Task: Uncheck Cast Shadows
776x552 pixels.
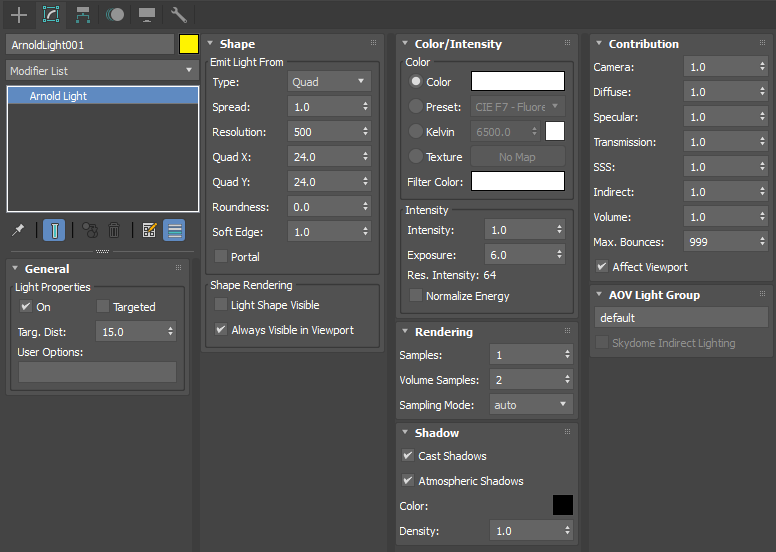Action: click(x=408, y=455)
